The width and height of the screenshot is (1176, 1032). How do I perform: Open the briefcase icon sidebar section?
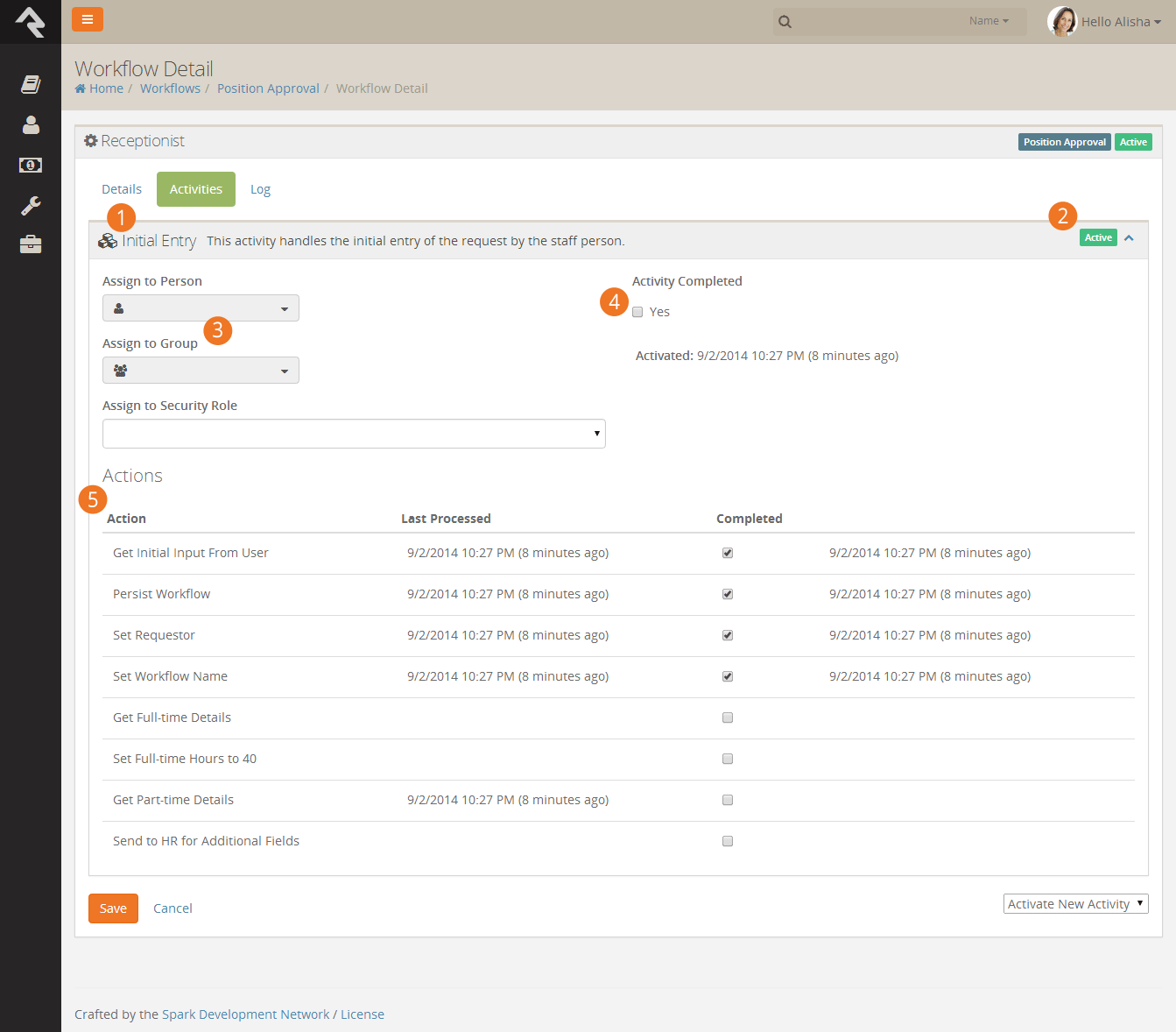pyautogui.click(x=31, y=244)
